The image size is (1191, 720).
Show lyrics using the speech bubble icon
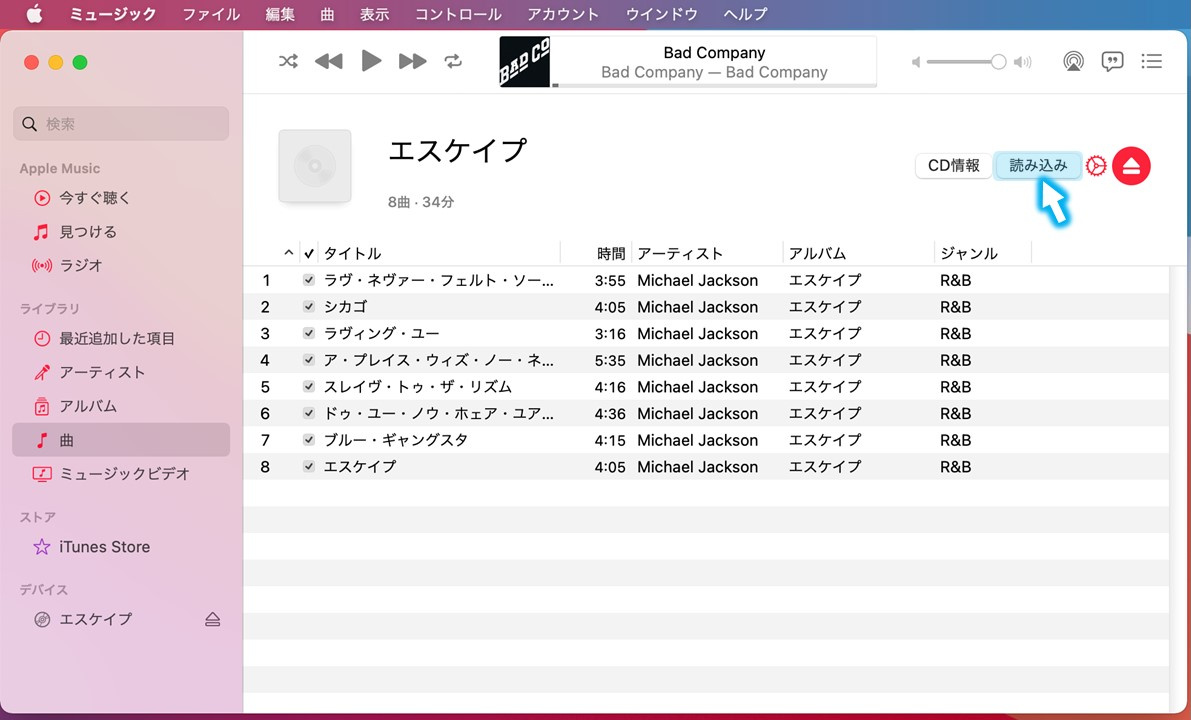[x=1112, y=62]
